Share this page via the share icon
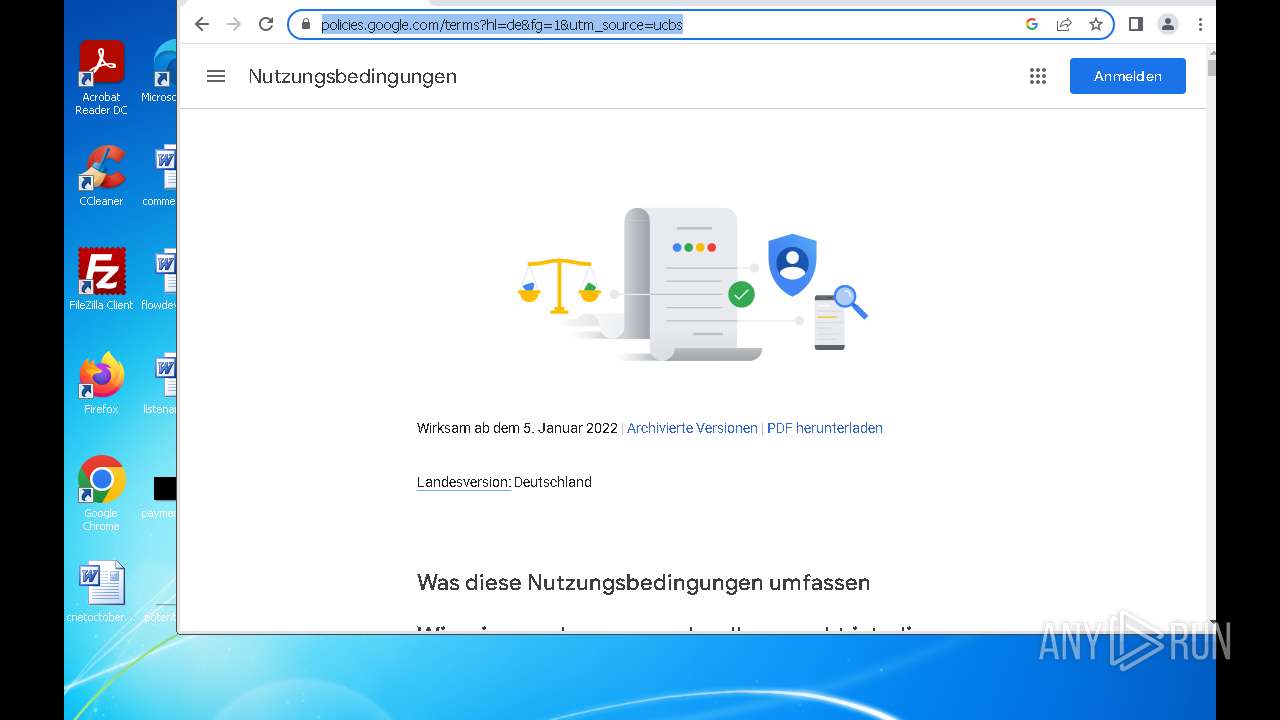Image resolution: width=1280 pixels, height=720 pixels. tap(1064, 24)
